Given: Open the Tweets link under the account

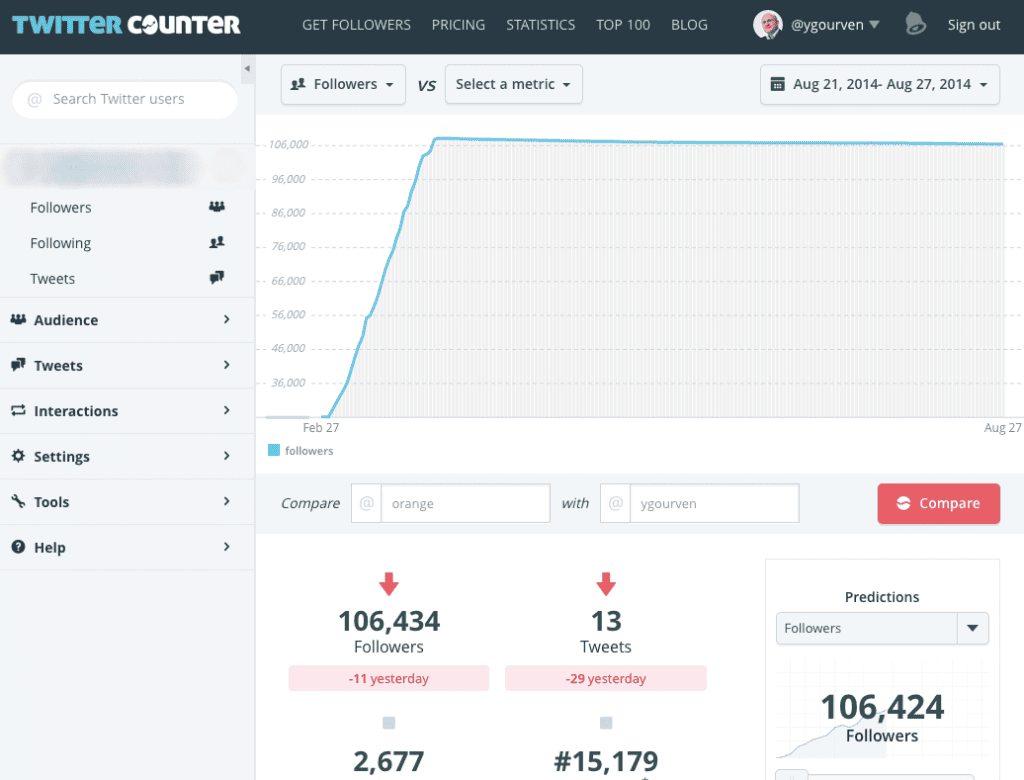Looking at the screenshot, I should [53, 278].
